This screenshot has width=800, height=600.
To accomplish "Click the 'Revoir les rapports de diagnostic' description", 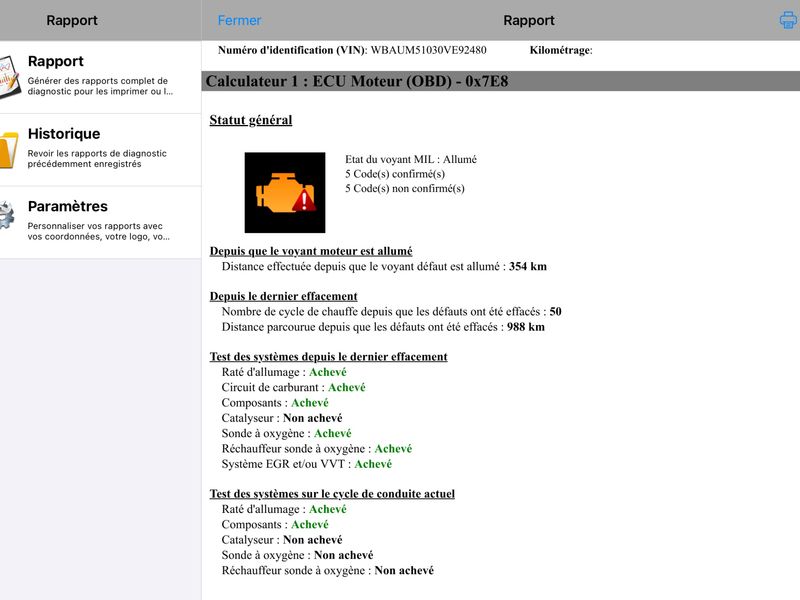I will click(97, 159).
